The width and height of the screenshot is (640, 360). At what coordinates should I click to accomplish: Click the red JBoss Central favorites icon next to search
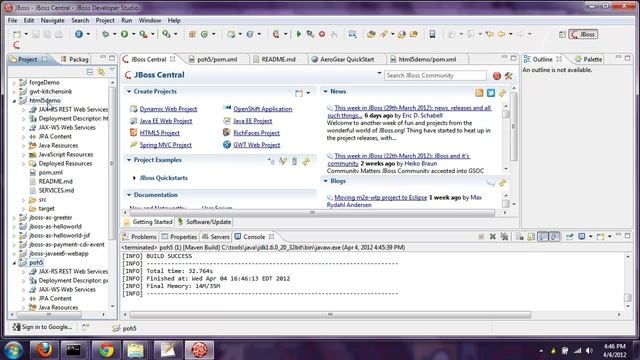pos(497,76)
